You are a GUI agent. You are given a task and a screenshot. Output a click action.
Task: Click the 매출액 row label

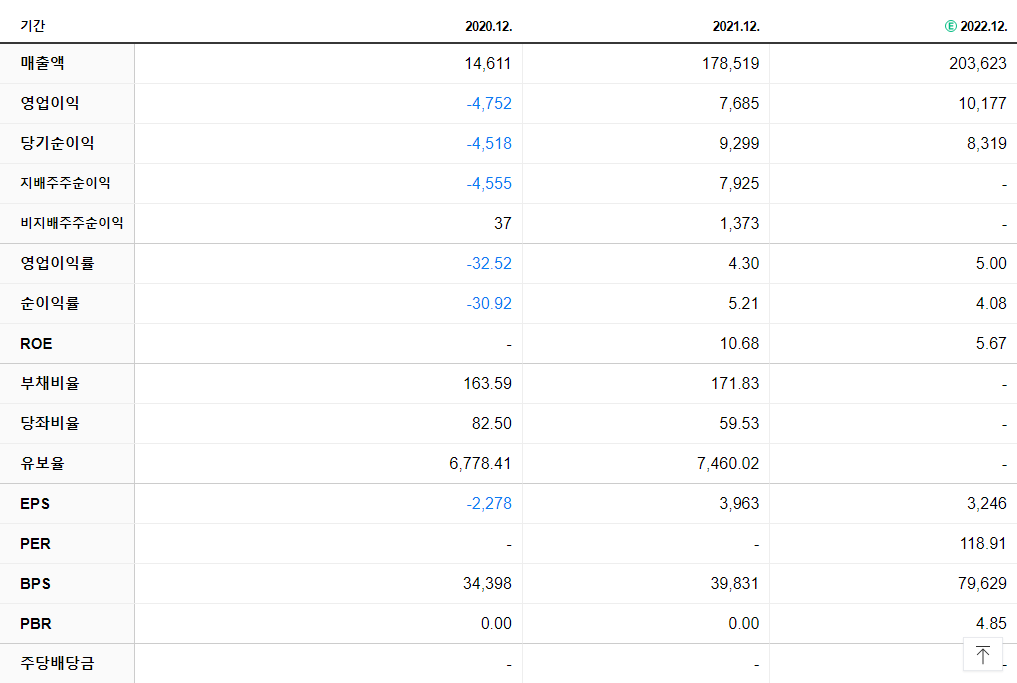point(42,63)
